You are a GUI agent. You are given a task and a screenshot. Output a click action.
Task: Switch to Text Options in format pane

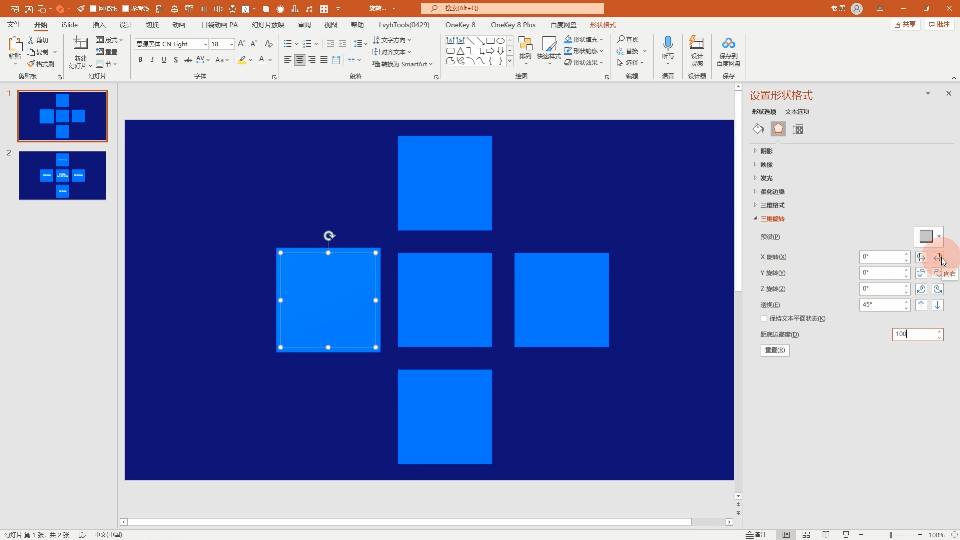(x=797, y=111)
